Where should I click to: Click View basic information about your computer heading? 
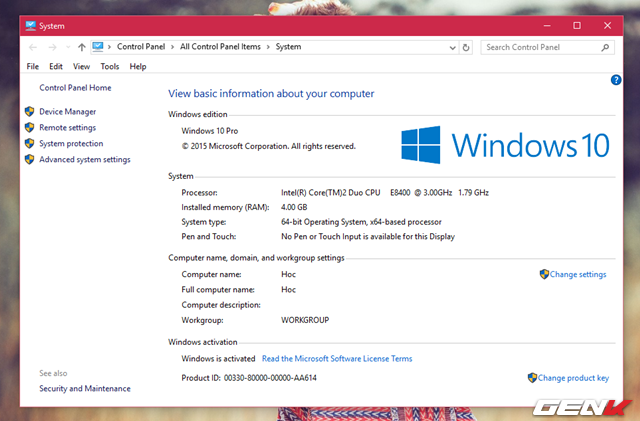click(271, 94)
